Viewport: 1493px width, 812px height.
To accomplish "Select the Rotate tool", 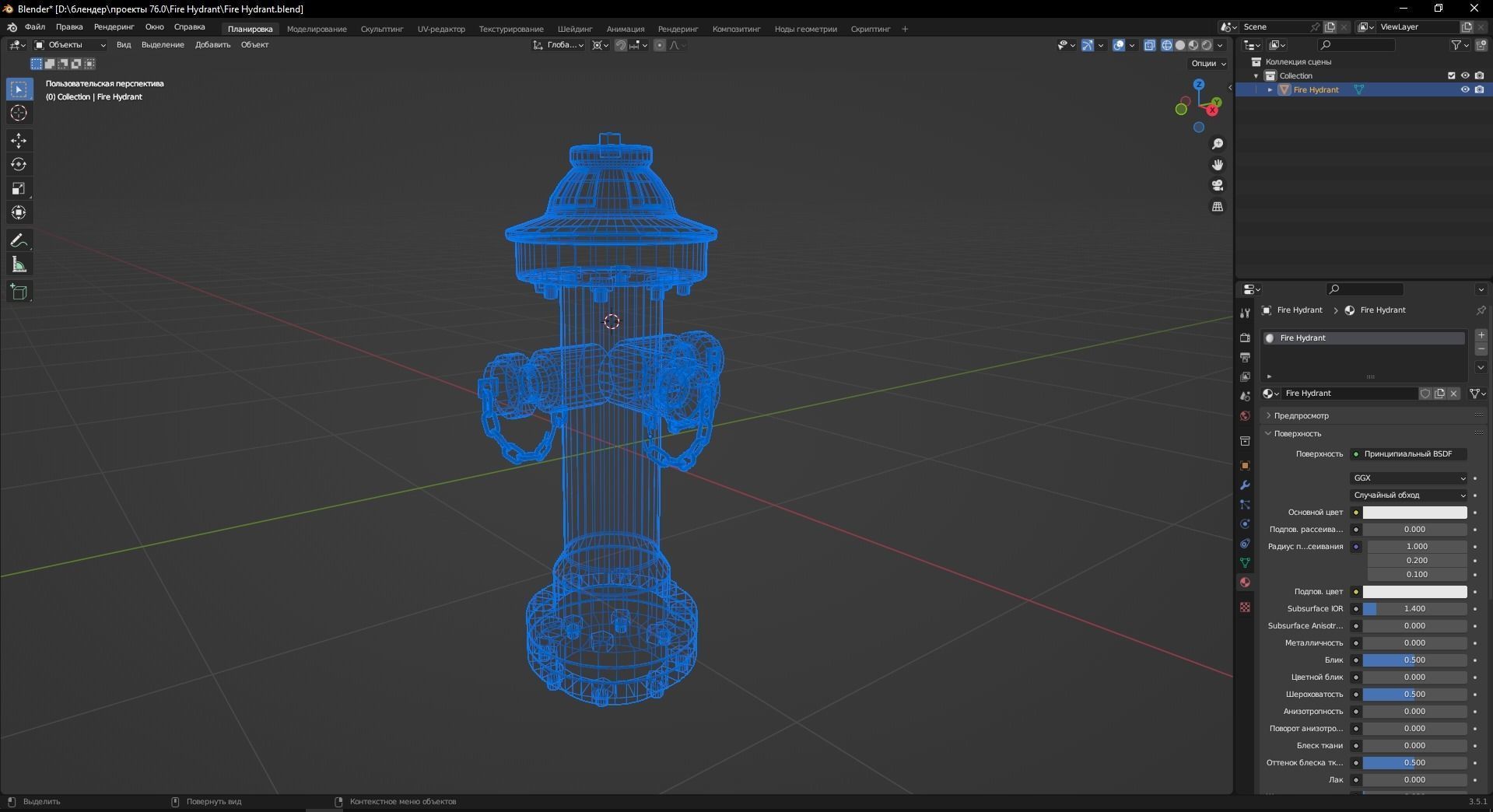I will coord(19,165).
